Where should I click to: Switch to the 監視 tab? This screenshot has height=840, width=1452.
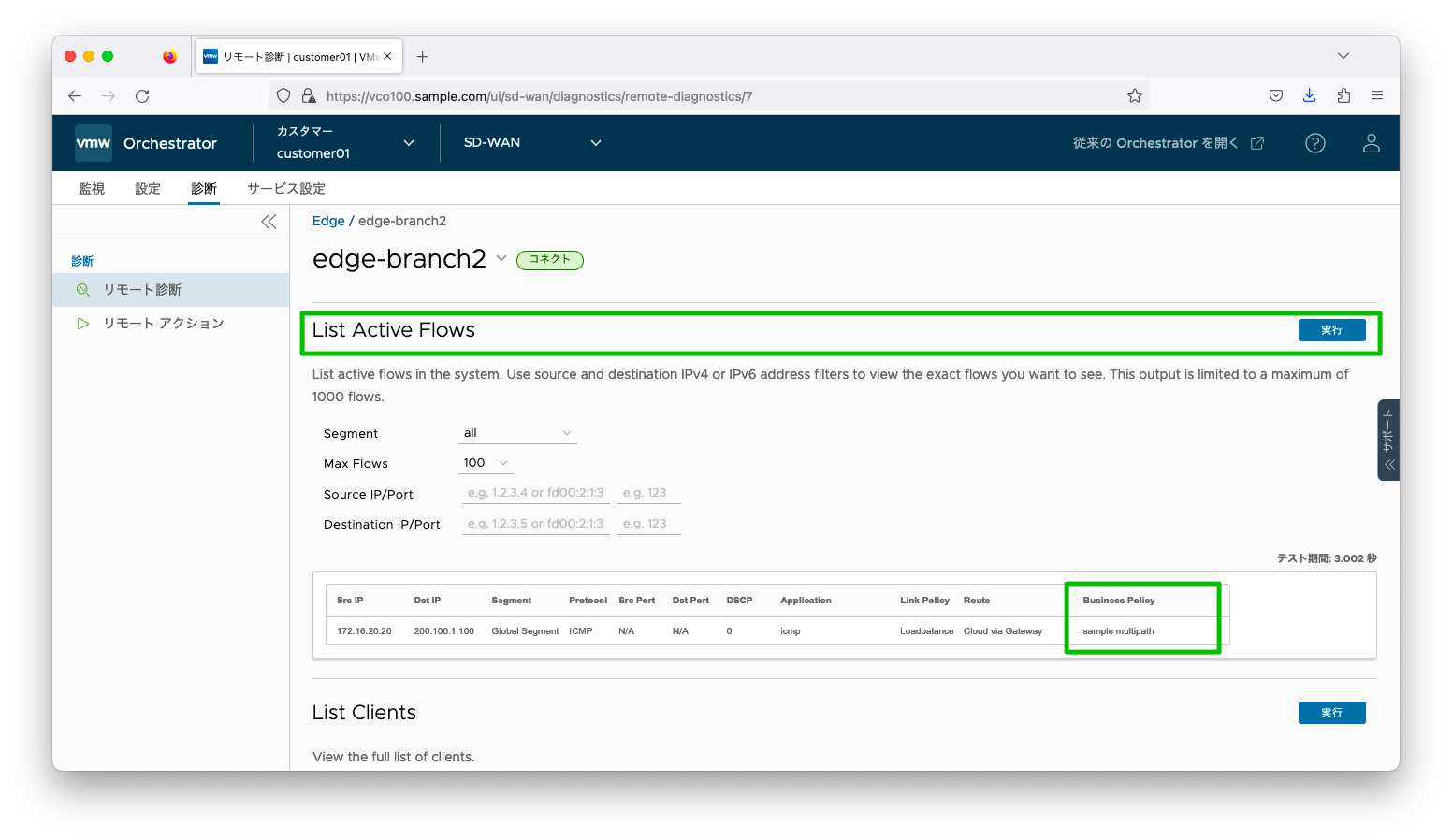click(92, 188)
